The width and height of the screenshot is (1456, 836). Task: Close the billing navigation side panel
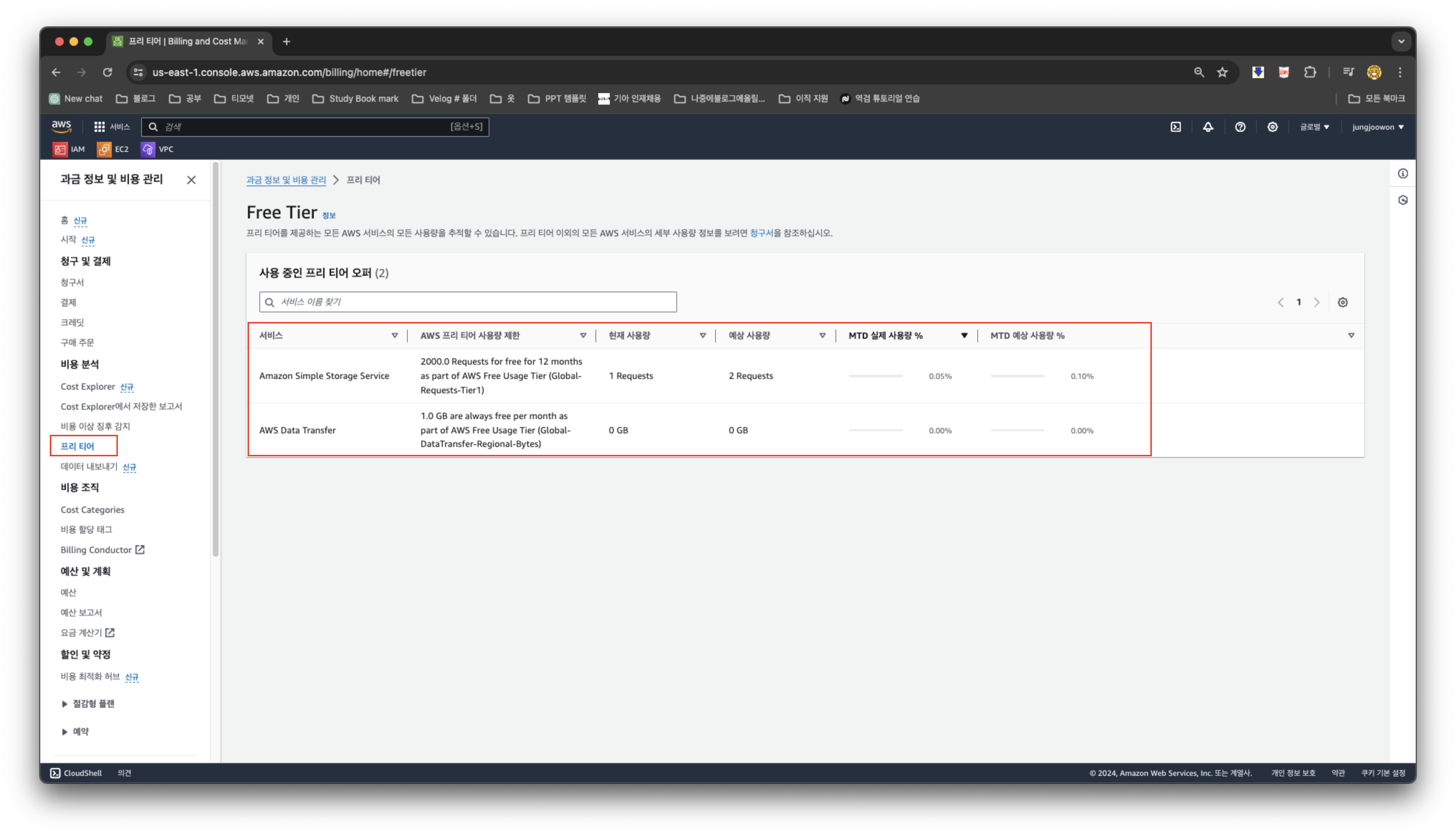click(x=191, y=180)
